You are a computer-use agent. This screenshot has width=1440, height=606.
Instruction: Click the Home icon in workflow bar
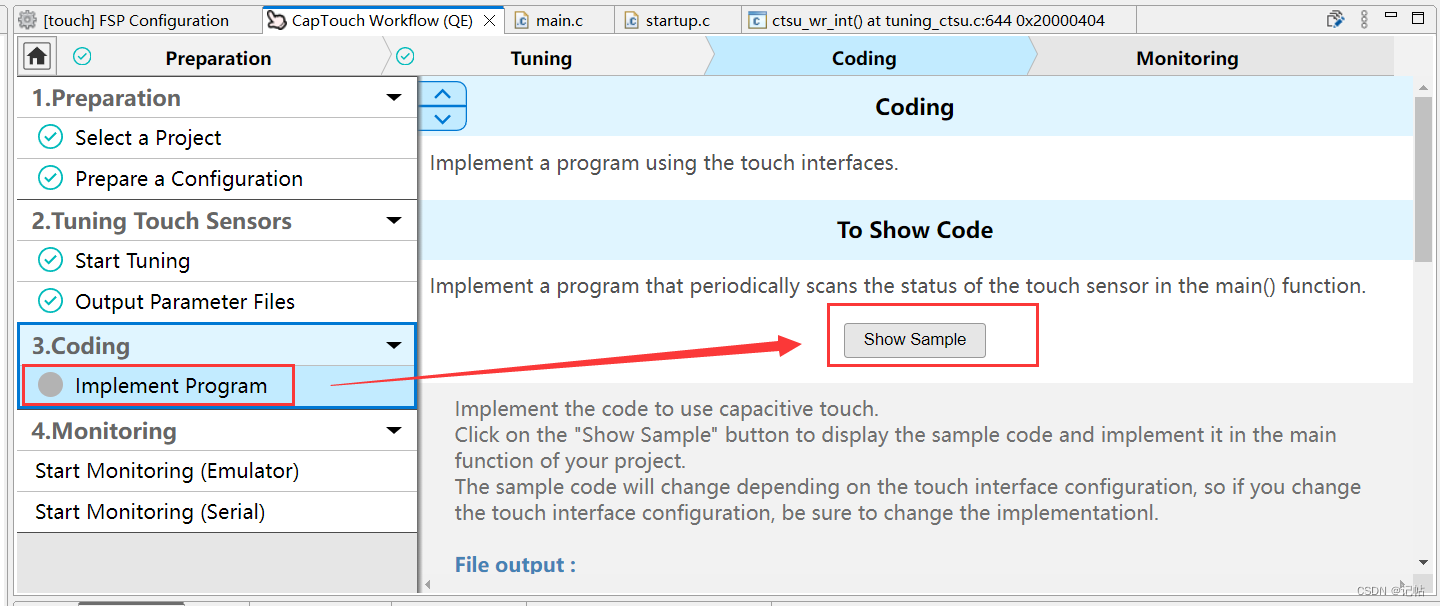pos(37,57)
